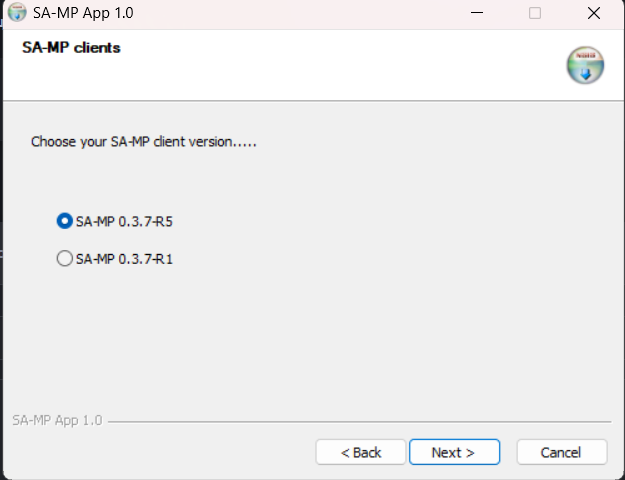Click empty title bar space beside the title

[x=300, y=14]
